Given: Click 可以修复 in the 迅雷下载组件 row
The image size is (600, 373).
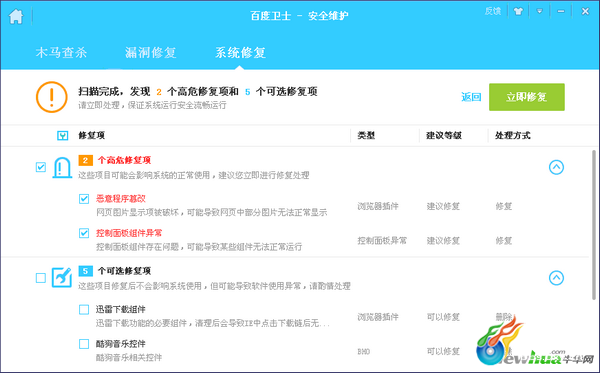Looking at the screenshot, I should (443, 317).
